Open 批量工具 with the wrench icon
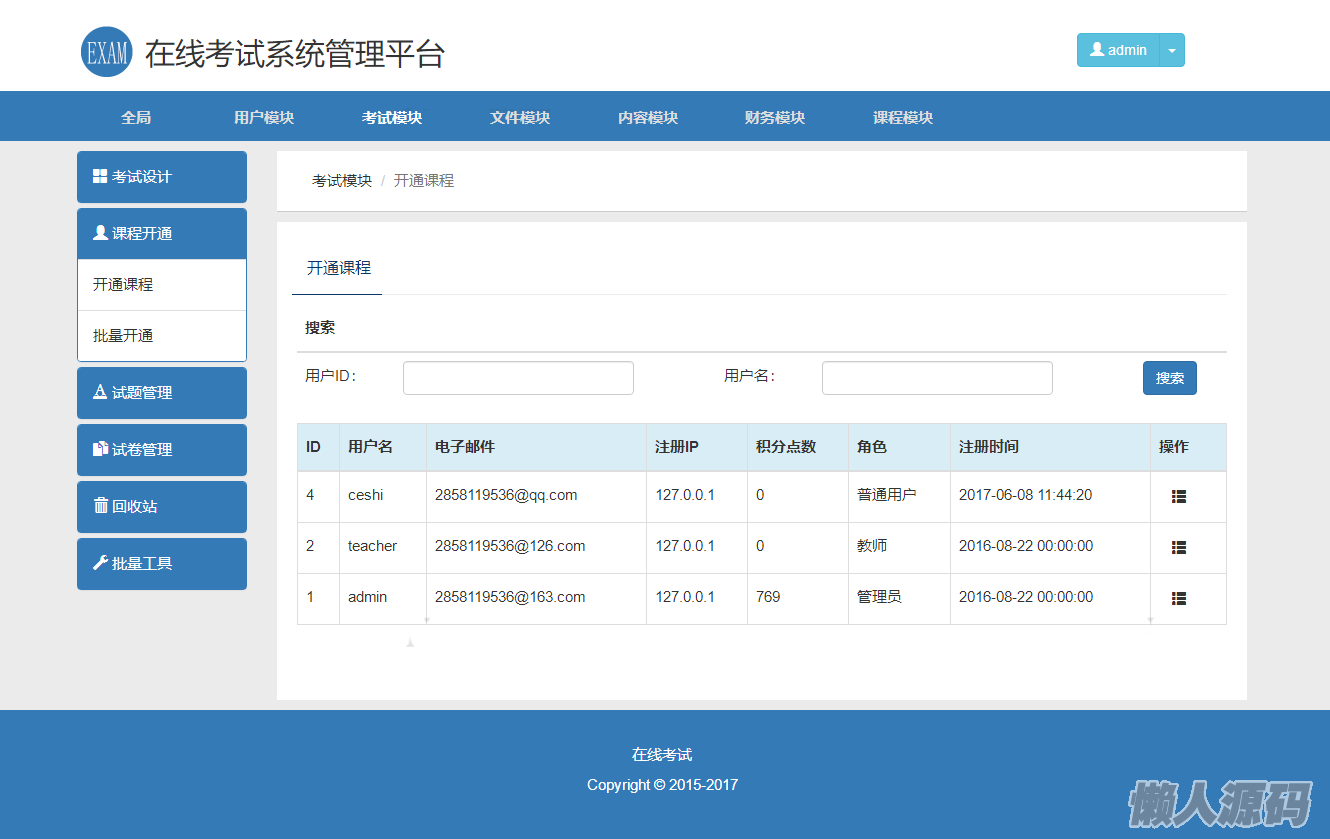Screen dimensions: 1330x839 [161, 564]
